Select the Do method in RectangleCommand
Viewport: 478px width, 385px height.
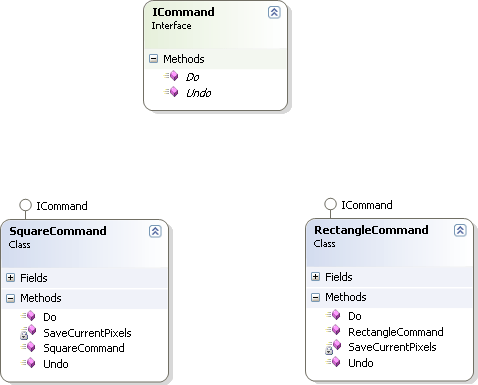pos(355,316)
